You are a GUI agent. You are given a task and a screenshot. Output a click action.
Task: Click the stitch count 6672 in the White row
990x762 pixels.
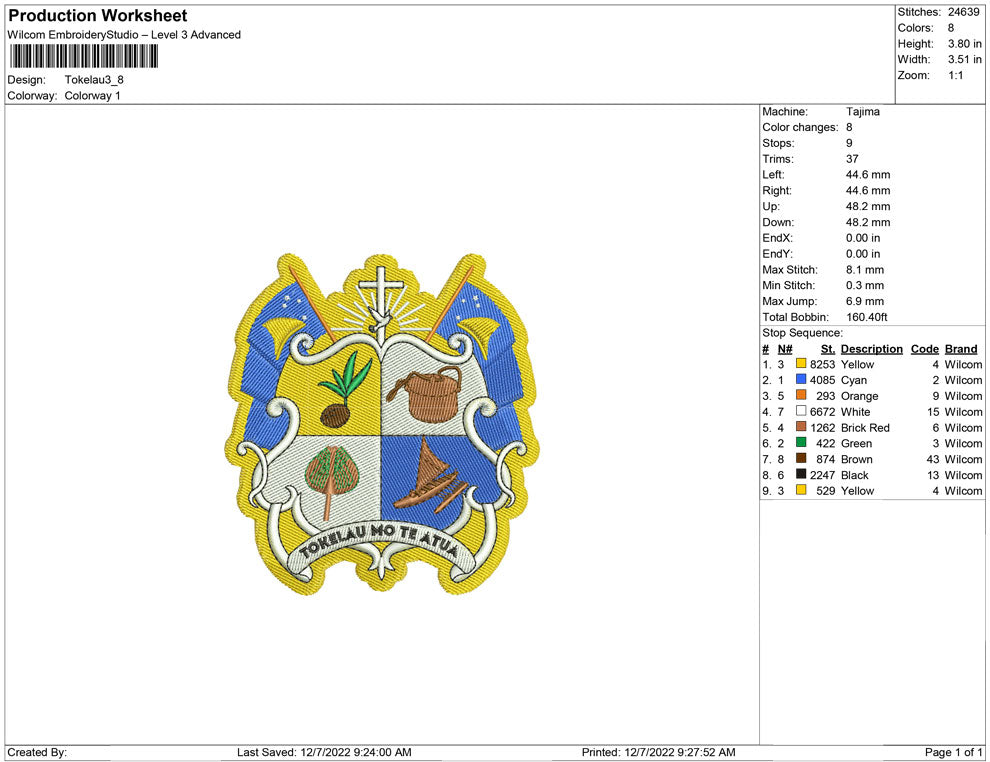pos(822,412)
